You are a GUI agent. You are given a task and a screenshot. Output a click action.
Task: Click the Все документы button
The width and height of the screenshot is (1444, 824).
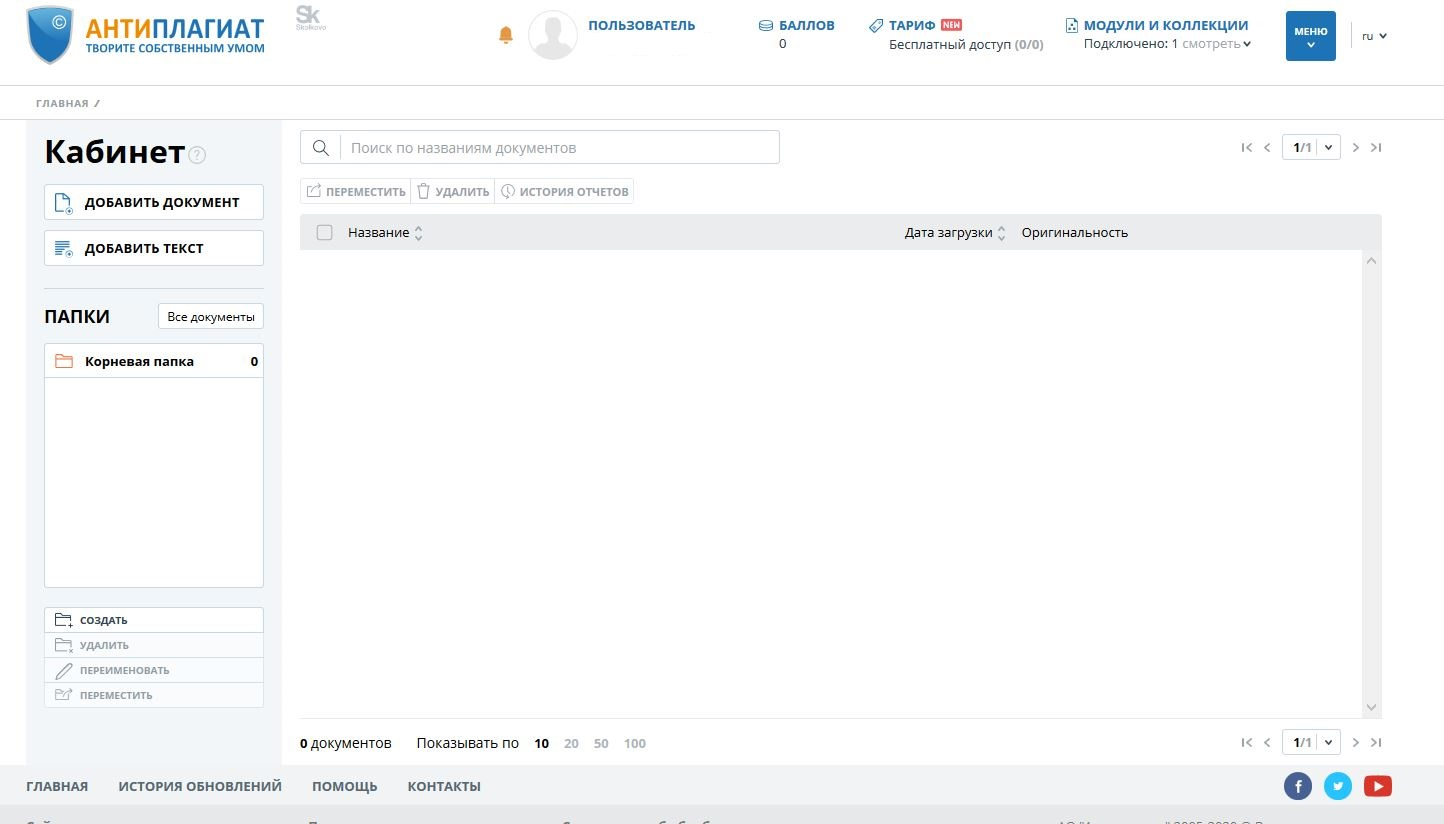click(211, 317)
